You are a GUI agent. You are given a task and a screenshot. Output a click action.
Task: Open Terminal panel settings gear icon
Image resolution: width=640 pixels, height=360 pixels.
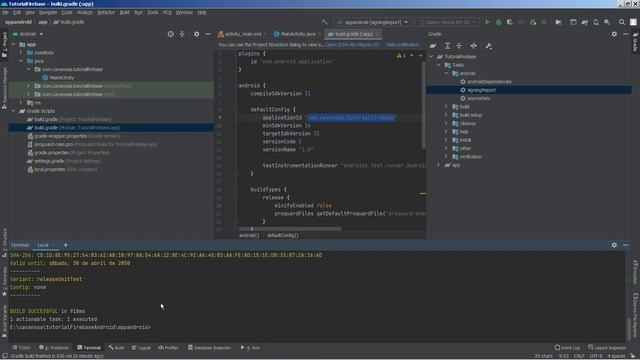coord(614,245)
